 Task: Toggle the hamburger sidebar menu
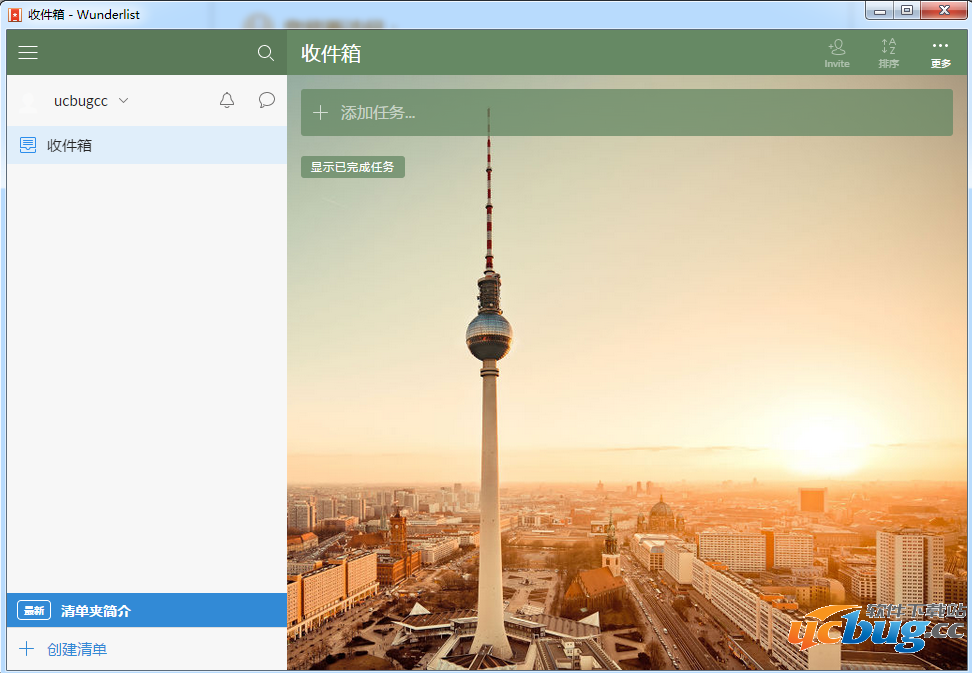pos(28,53)
